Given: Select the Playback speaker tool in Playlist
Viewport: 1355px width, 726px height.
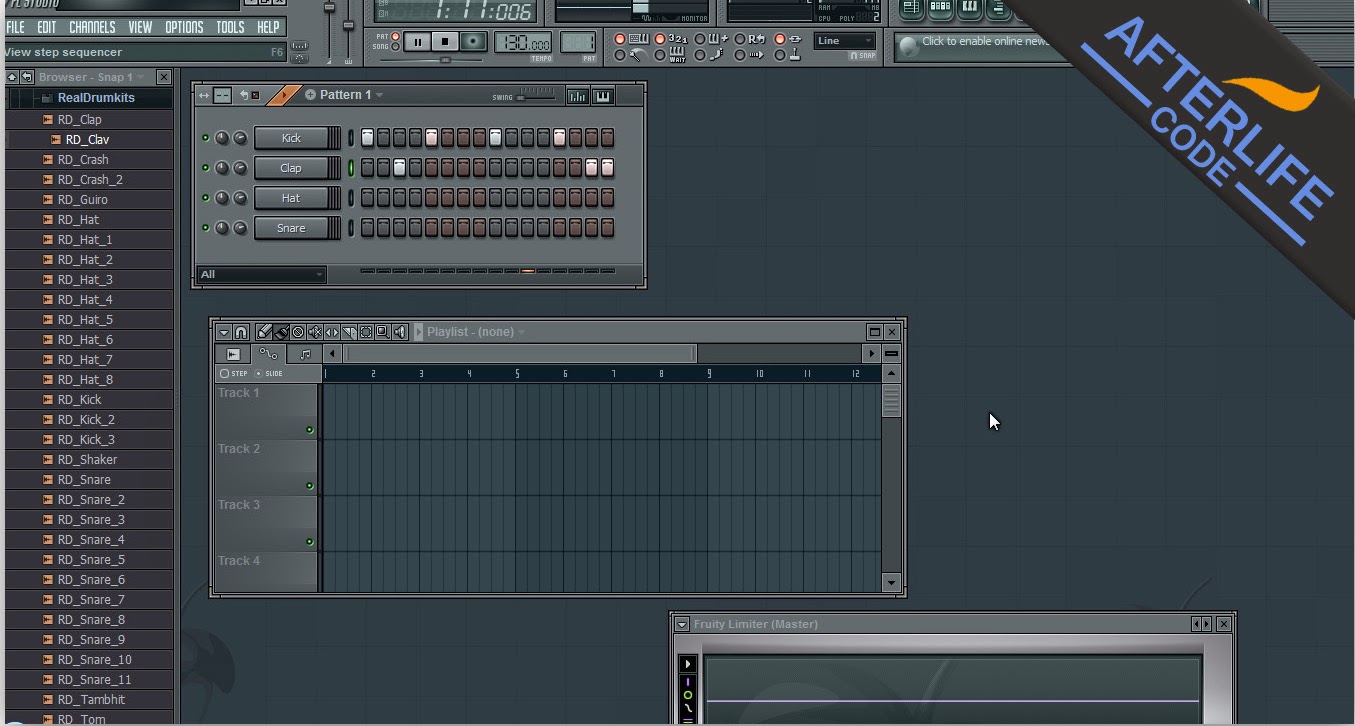Looking at the screenshot, I should point(400,332).
